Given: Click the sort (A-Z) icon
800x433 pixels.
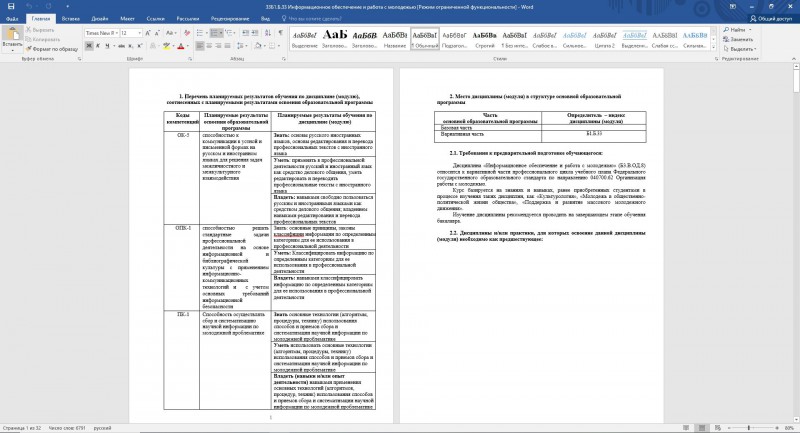Looking at the screenshot, I should (268, 33).
